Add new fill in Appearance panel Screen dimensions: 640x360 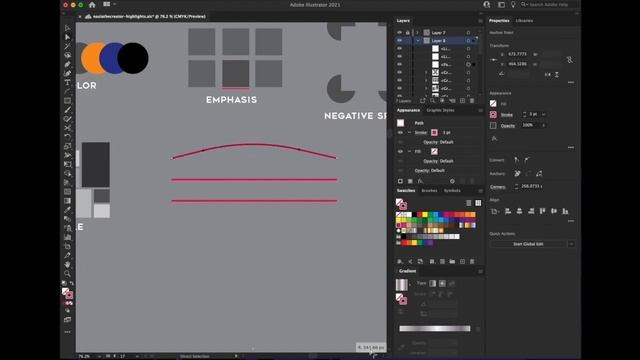tap(410, 181)
